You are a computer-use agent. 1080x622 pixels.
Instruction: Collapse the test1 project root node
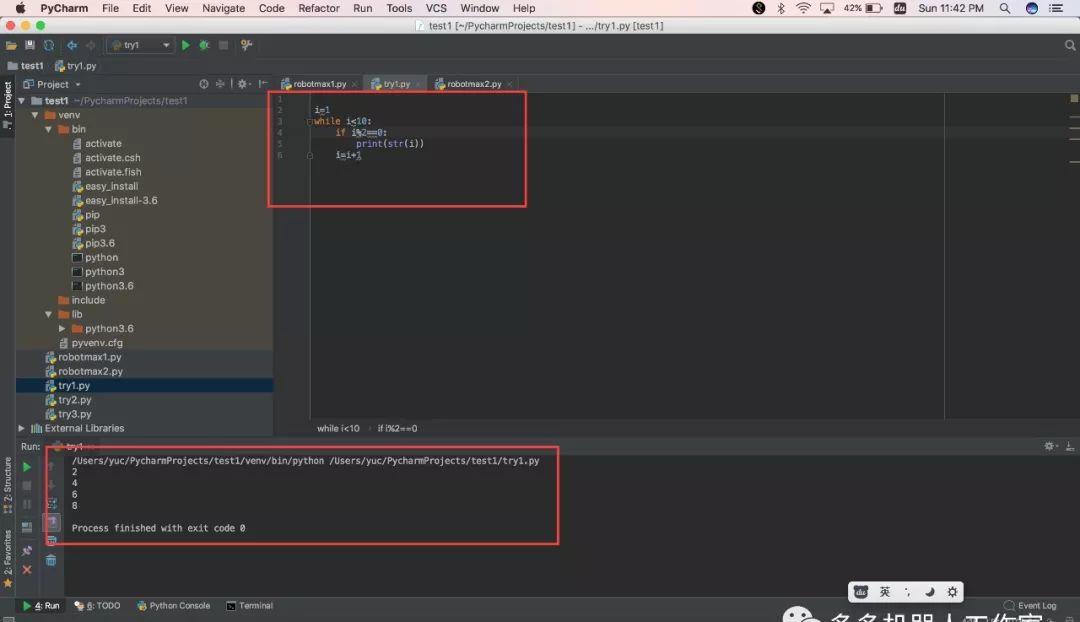tap(21, 101)
